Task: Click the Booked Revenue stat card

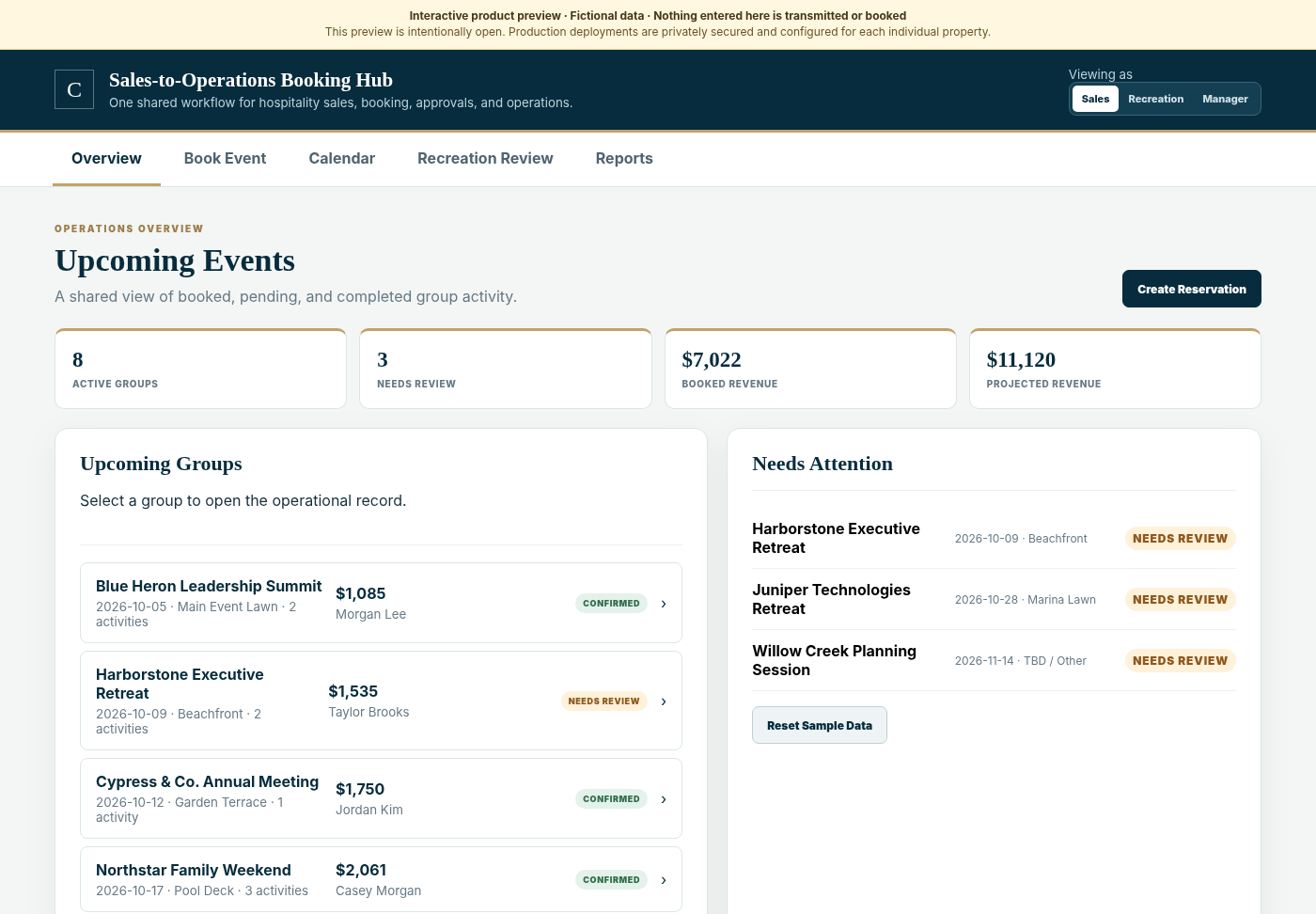Action: 810,369
